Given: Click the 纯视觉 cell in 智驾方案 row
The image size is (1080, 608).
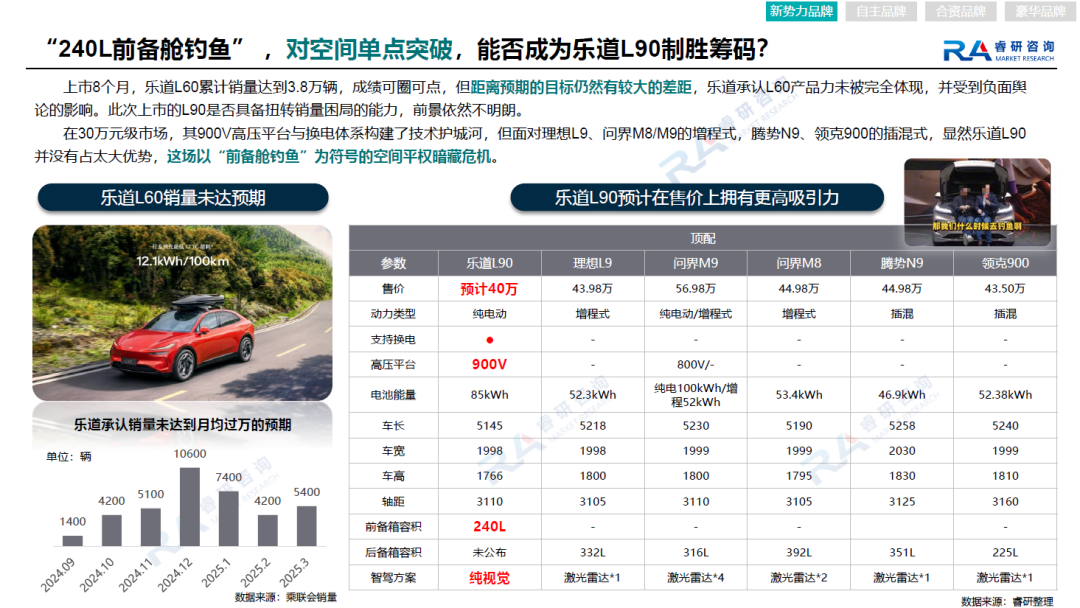Looking at the screenshot, I should (490, 578).
